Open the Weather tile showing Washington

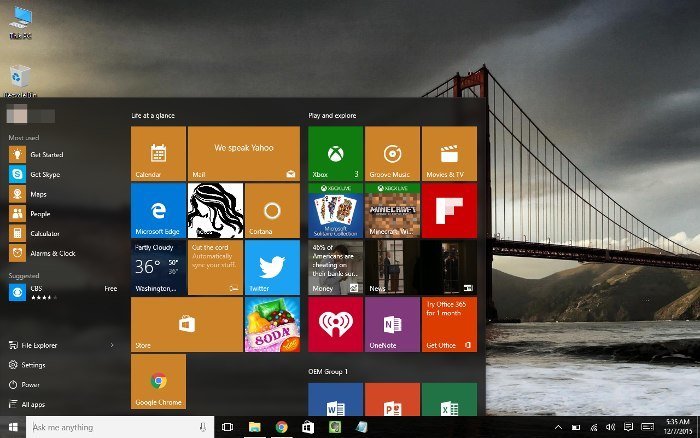[158, 267]
